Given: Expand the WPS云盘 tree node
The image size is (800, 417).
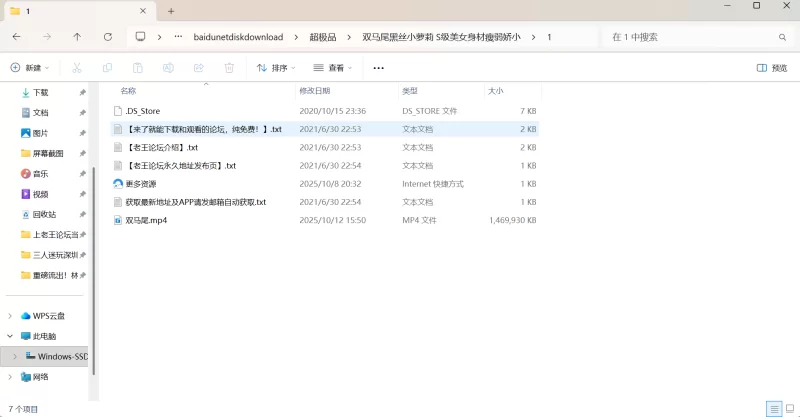Looking at the screenshot, I should [x=10, y=316].
